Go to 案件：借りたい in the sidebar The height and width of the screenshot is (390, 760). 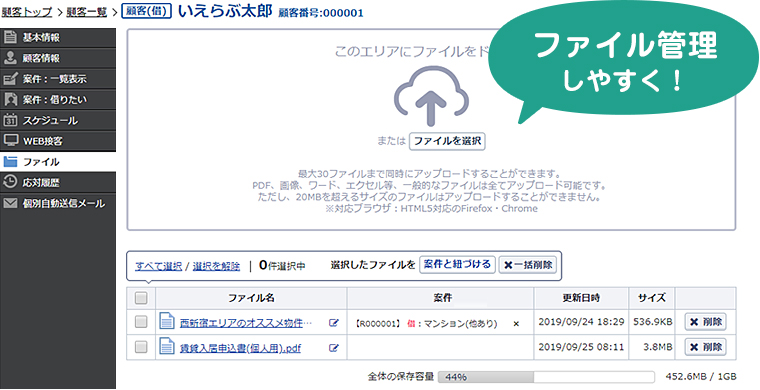(x=58, y=100)
